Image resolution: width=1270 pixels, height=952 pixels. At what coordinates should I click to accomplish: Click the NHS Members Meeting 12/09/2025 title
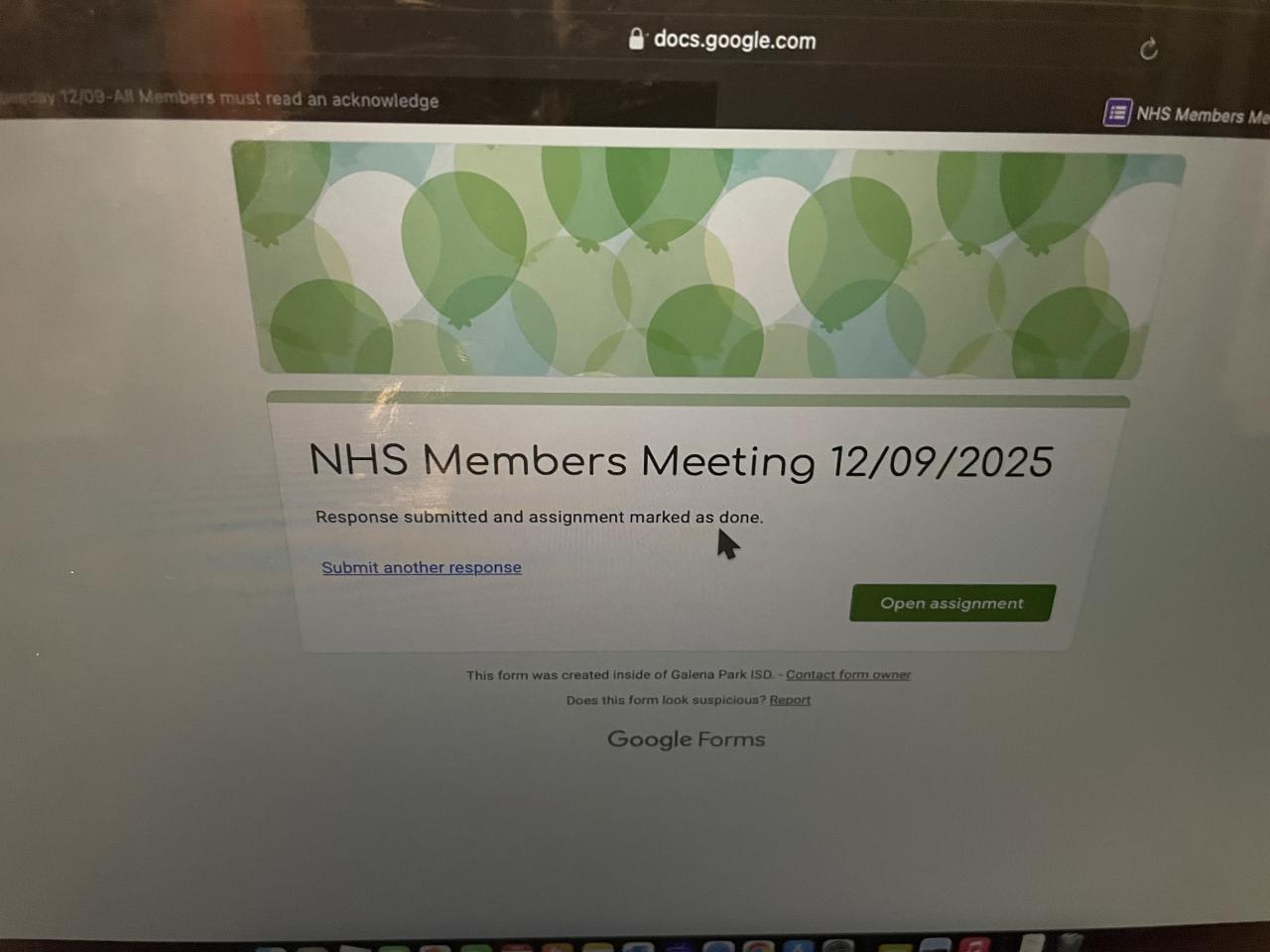coord(681,461)
